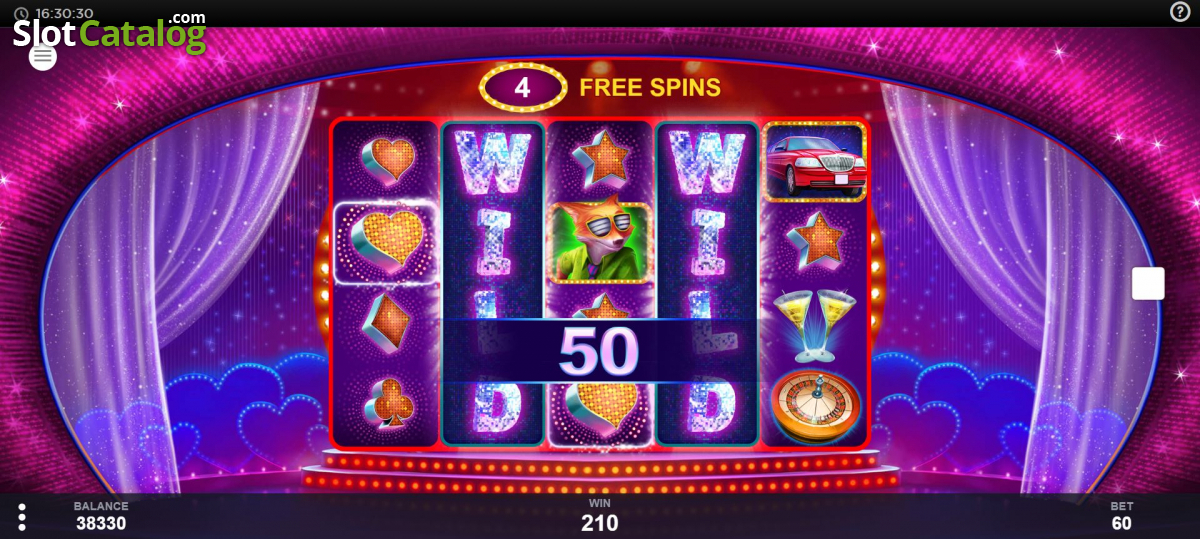Click the balance value 38330

point(101,523)
